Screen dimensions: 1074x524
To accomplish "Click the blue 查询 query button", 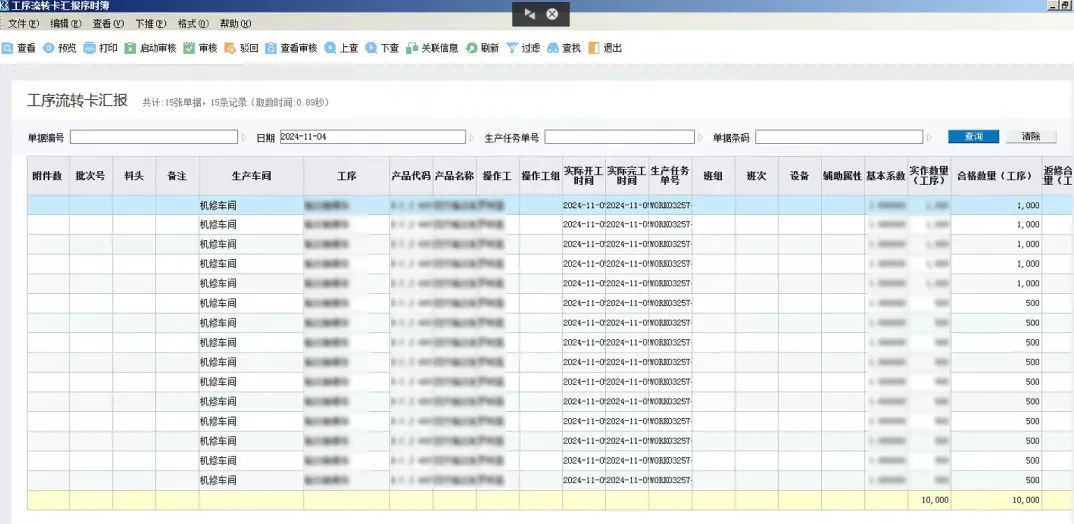I will tap(973, 137).
